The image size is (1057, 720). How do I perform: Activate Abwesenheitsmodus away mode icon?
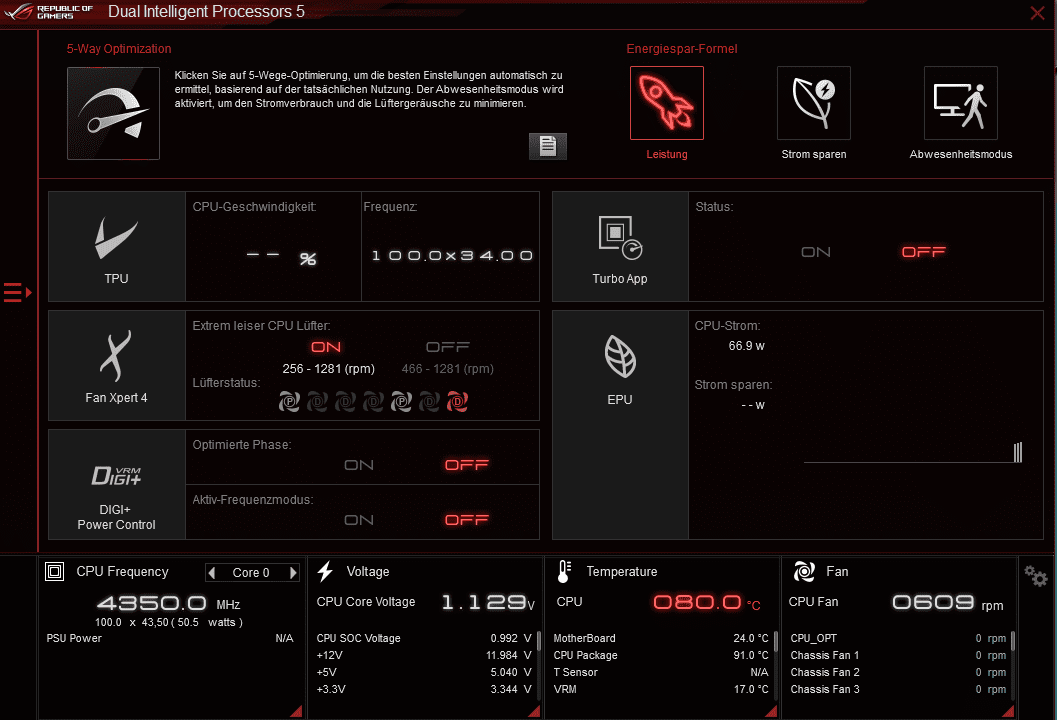coord(961,102)
